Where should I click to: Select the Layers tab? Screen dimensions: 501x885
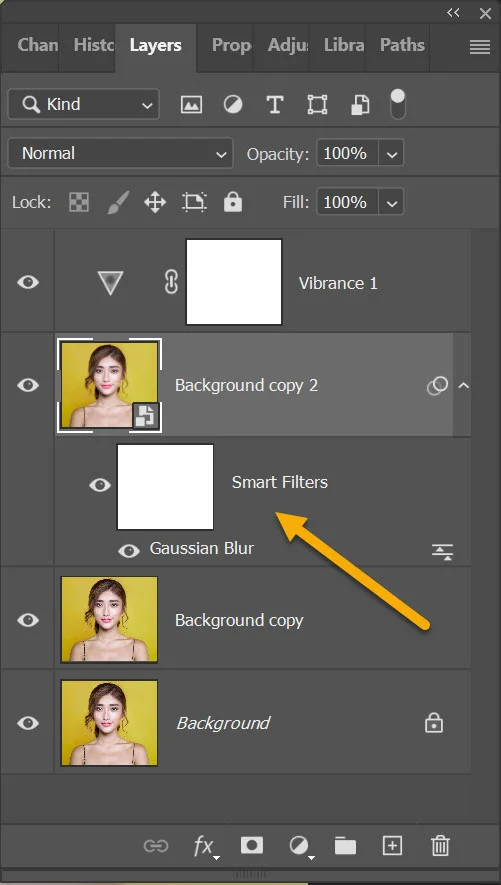[x=156, y=45]
